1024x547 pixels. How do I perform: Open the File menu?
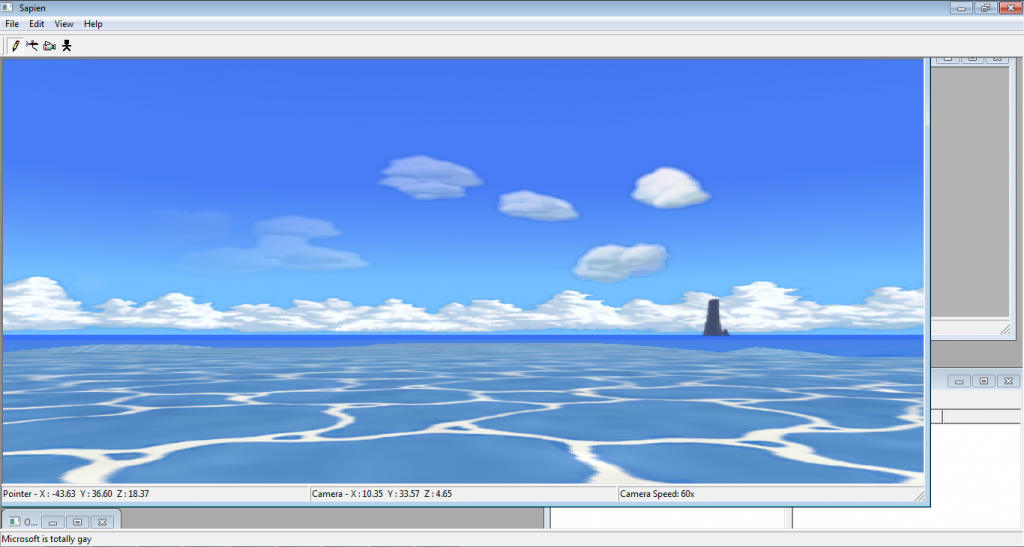pyautogui.click(x=12, y=23)
